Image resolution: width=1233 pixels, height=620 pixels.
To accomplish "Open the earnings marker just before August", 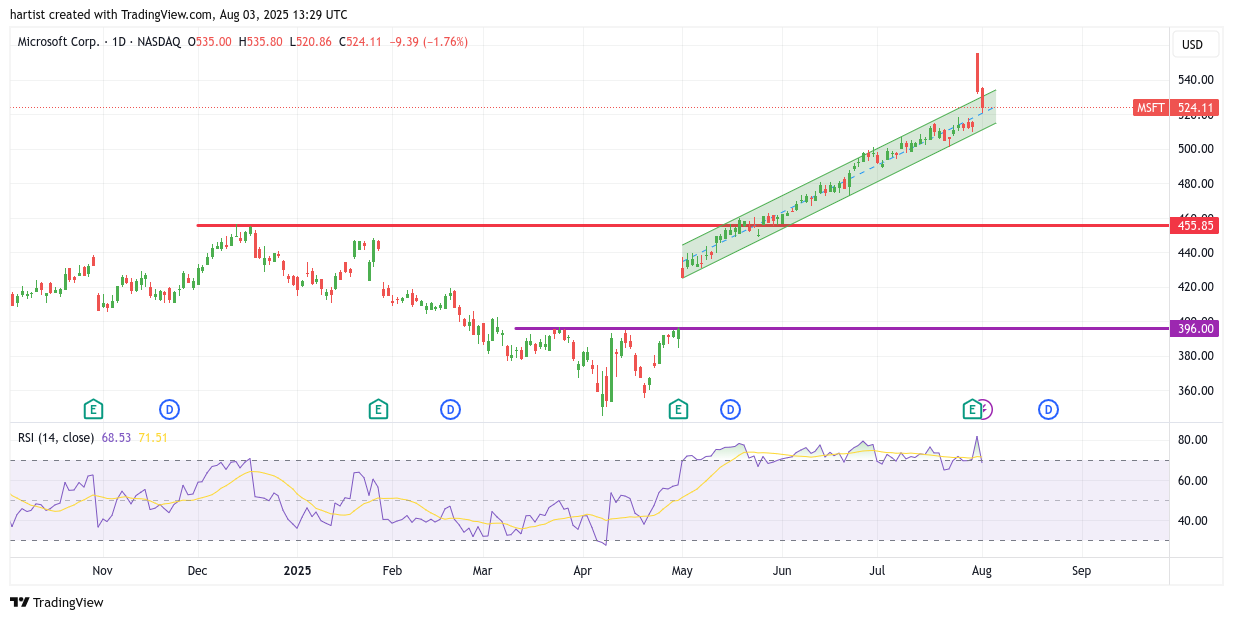I will tap(971, 409).
